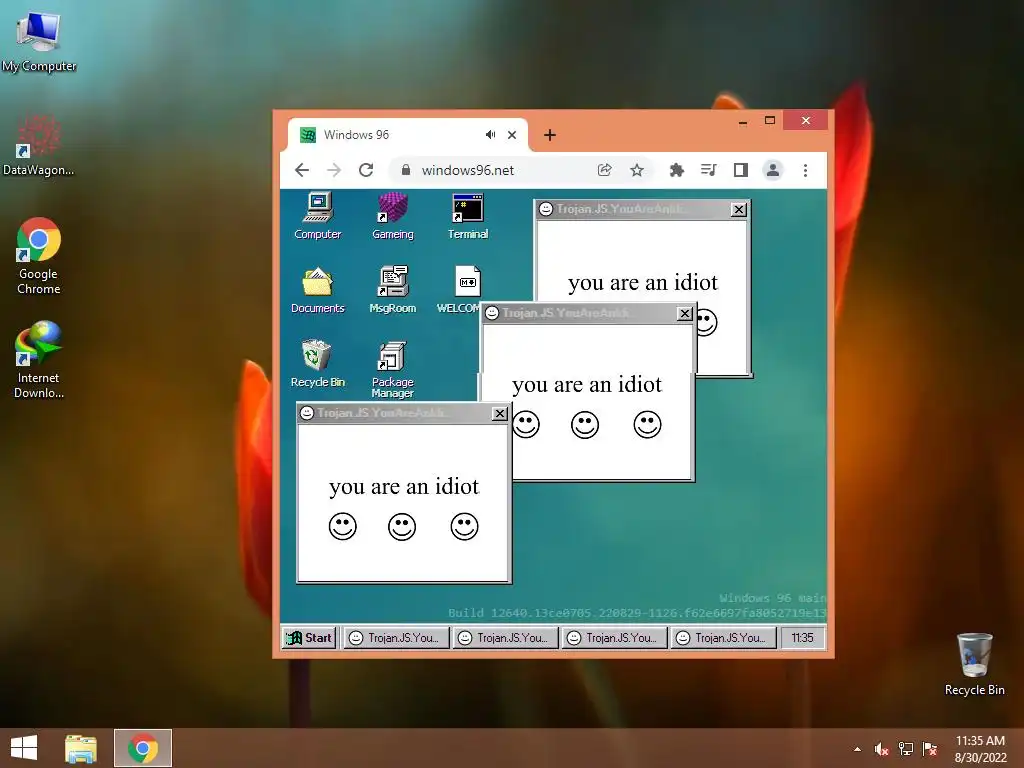1024x768 pixels.
Task: Select second Trojan.JS taskbar button
Action: pyautogui.click(x=505, y=637)
